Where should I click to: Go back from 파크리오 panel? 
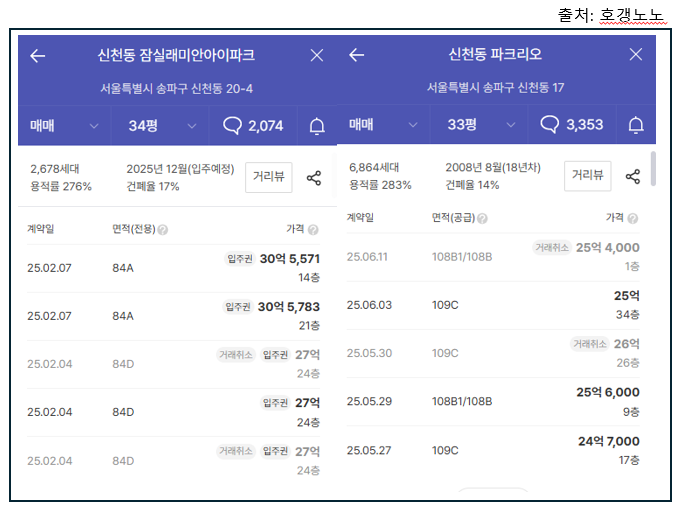tap(357, 55)
